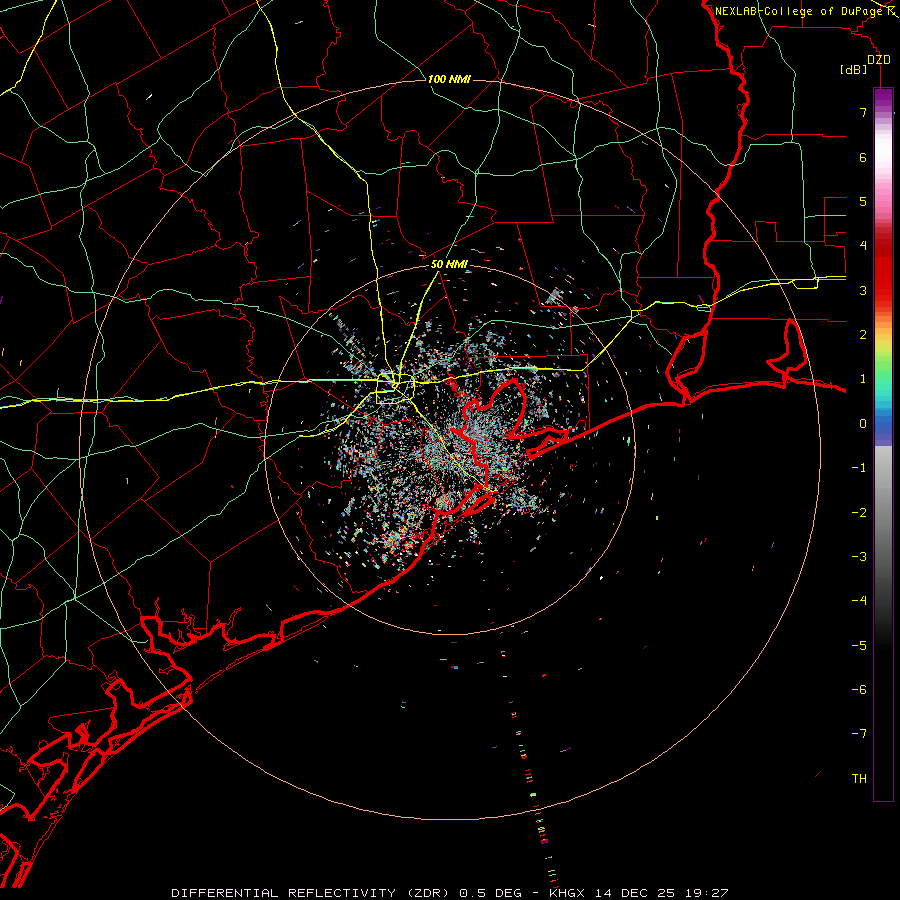Click the -5 value on the color scale

click(859, 645)
